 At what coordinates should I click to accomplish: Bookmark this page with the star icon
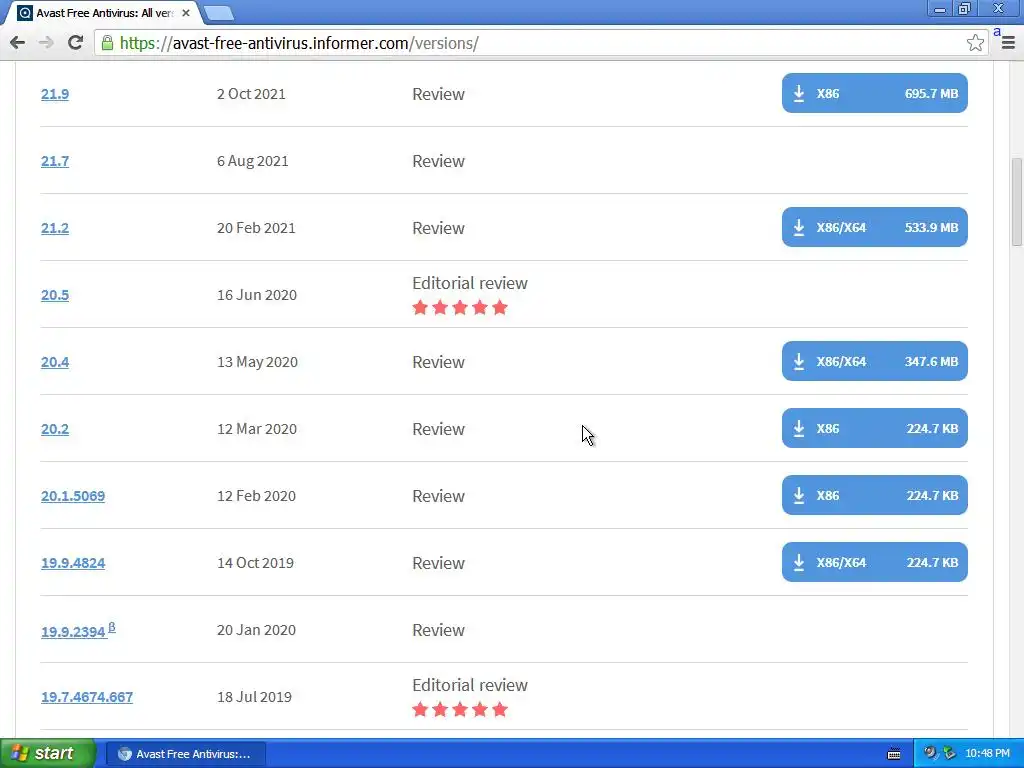coord(975,43)
